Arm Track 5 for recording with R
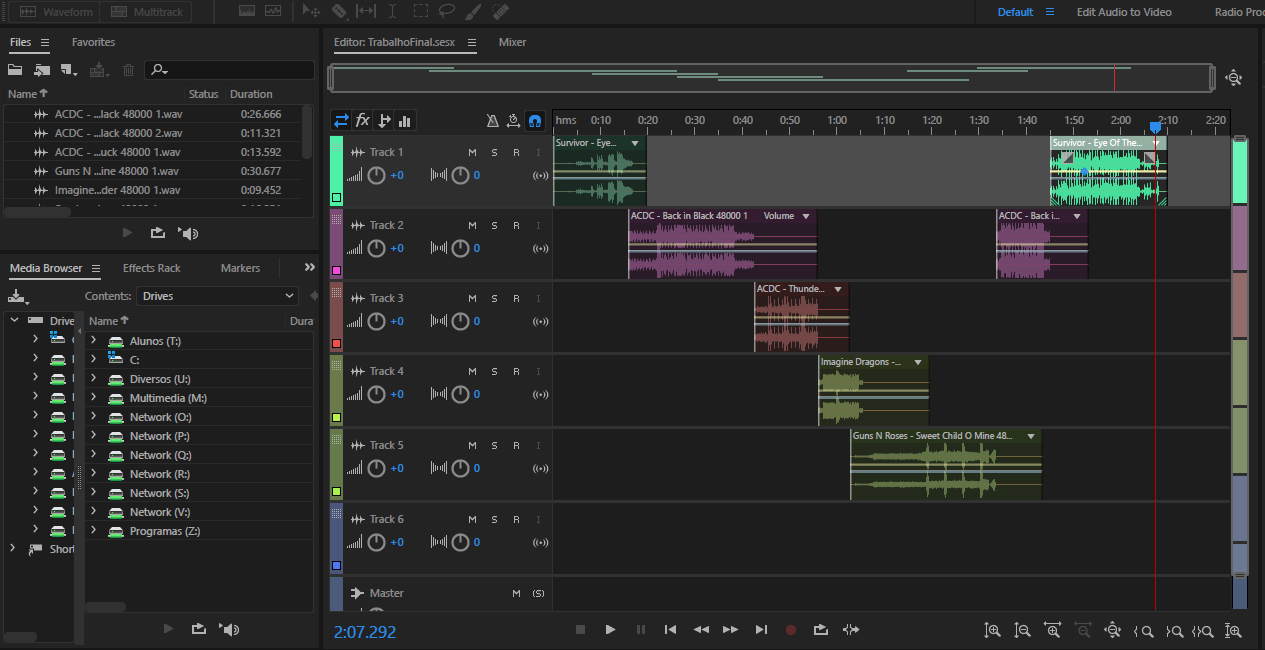Viewport: 1265px width, 650px height. (516, 446)
